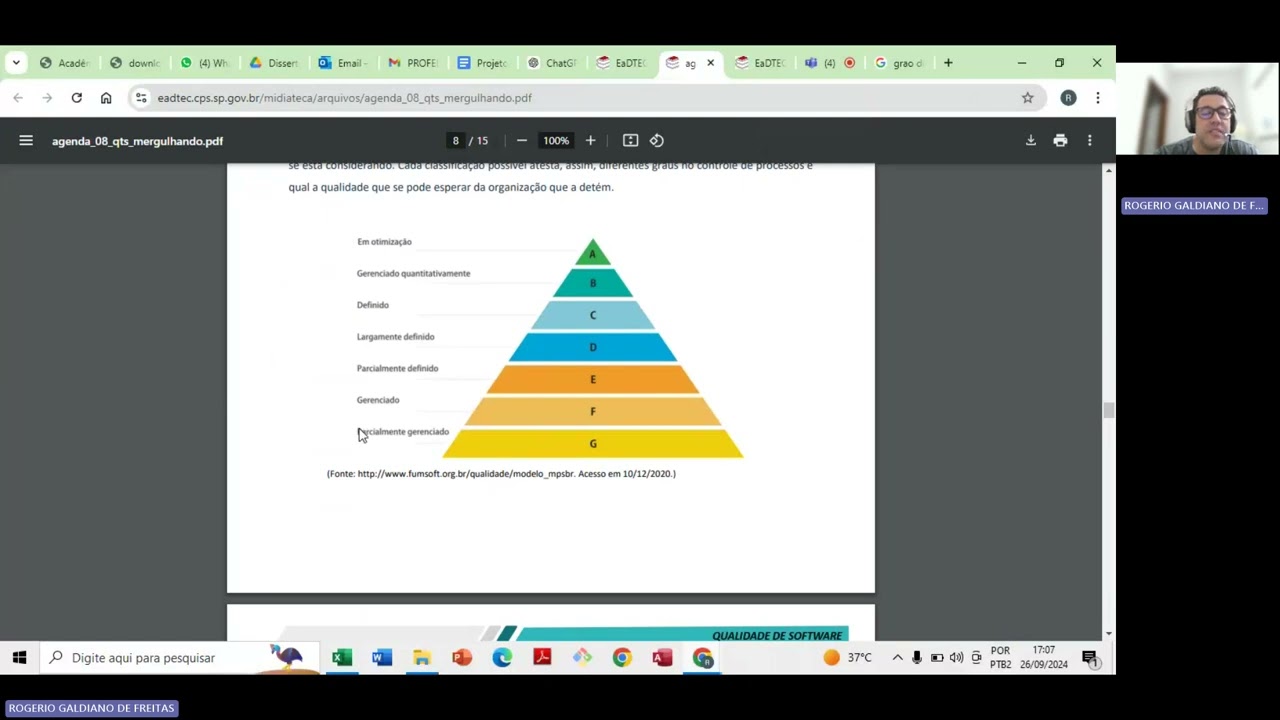Open clock showing 17:07 26/09/2024
The width and height of the screenshot is (1280, 720).
[1043, 657]
